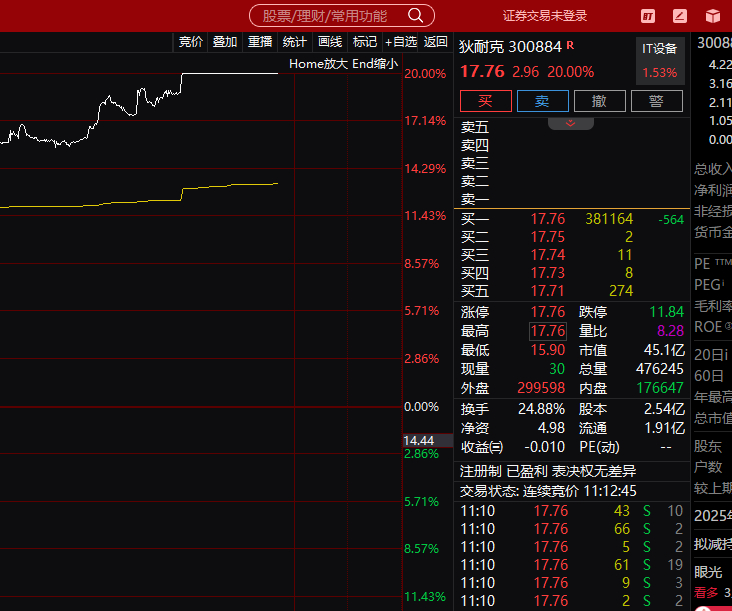Click 涨停 limit-up price 17.76
Image resolution: width=732 pixels, height=611 pixels.
[548, 312]
